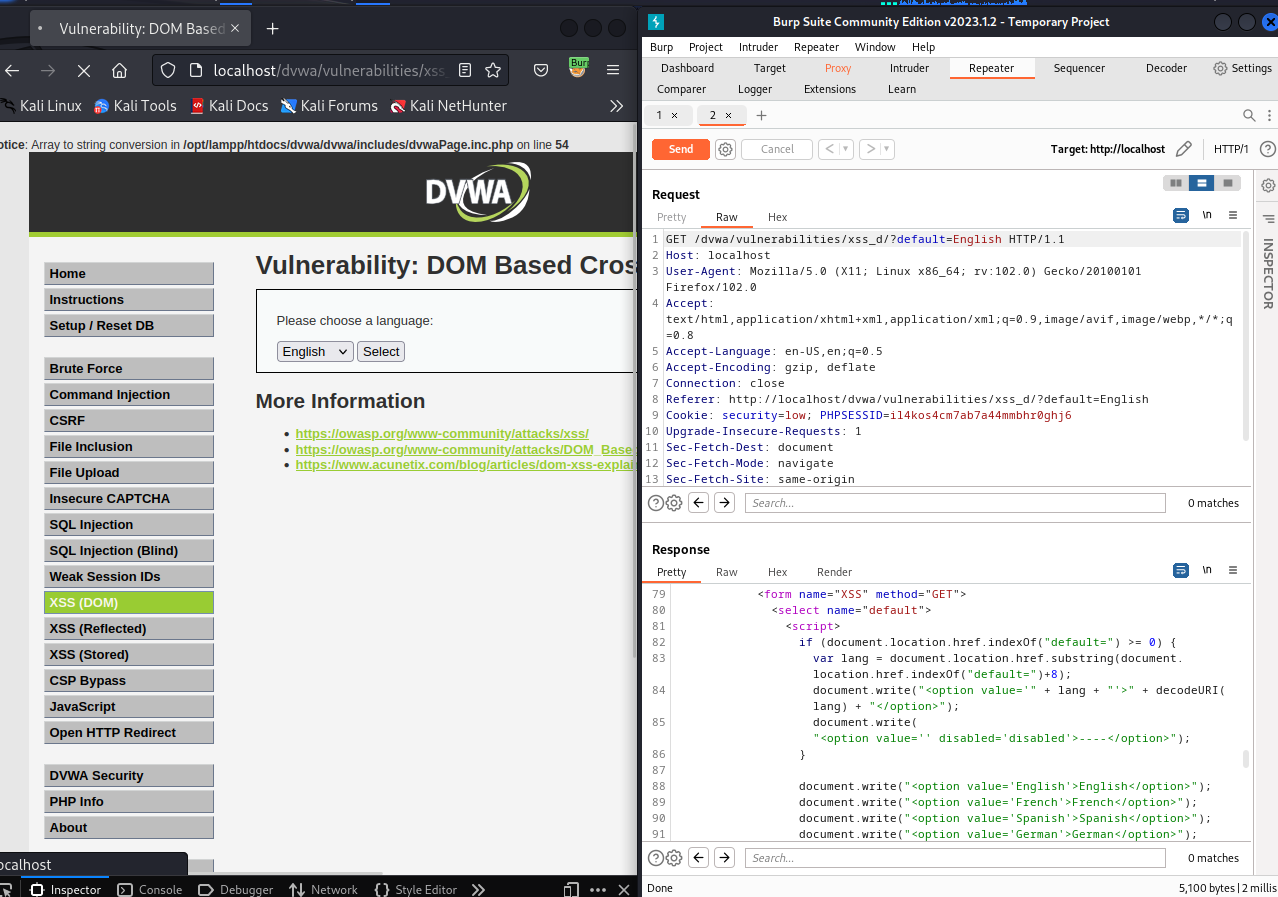Toggle request non-printable chars \n button

[x=1207, y=215]
